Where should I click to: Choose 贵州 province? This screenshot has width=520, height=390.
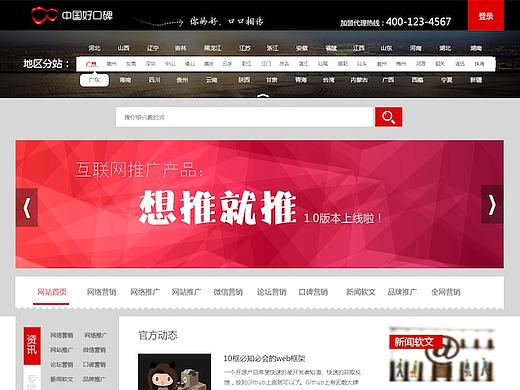182,80
